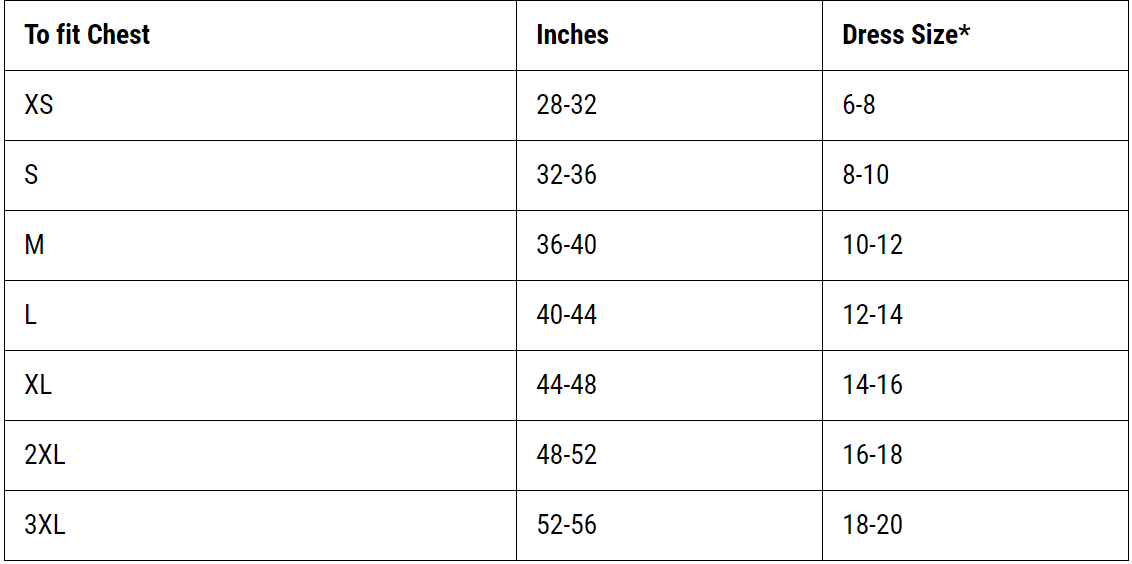The height and width of the screenshot is (564, 1132).
Task: Select the 10-12 dress size cell
Action: (872, 245)
